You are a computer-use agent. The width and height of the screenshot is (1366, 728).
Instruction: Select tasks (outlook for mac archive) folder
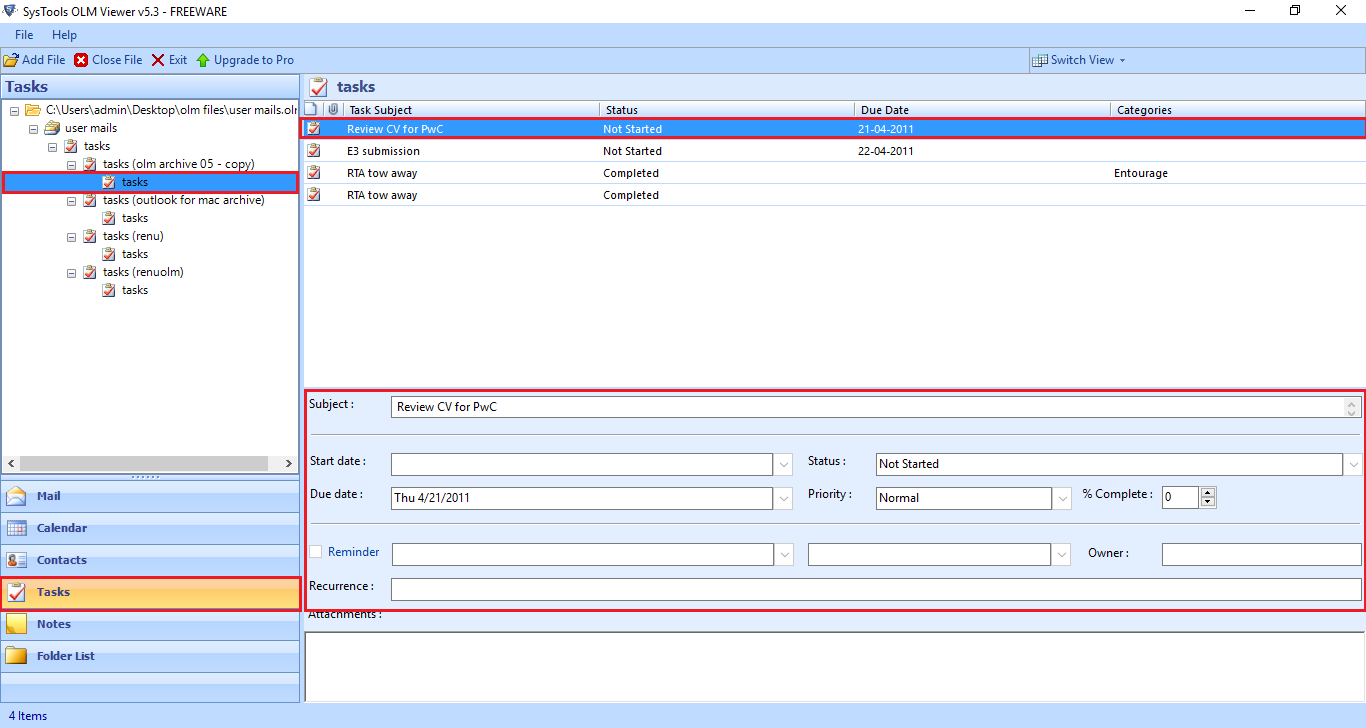pos(184,200)
